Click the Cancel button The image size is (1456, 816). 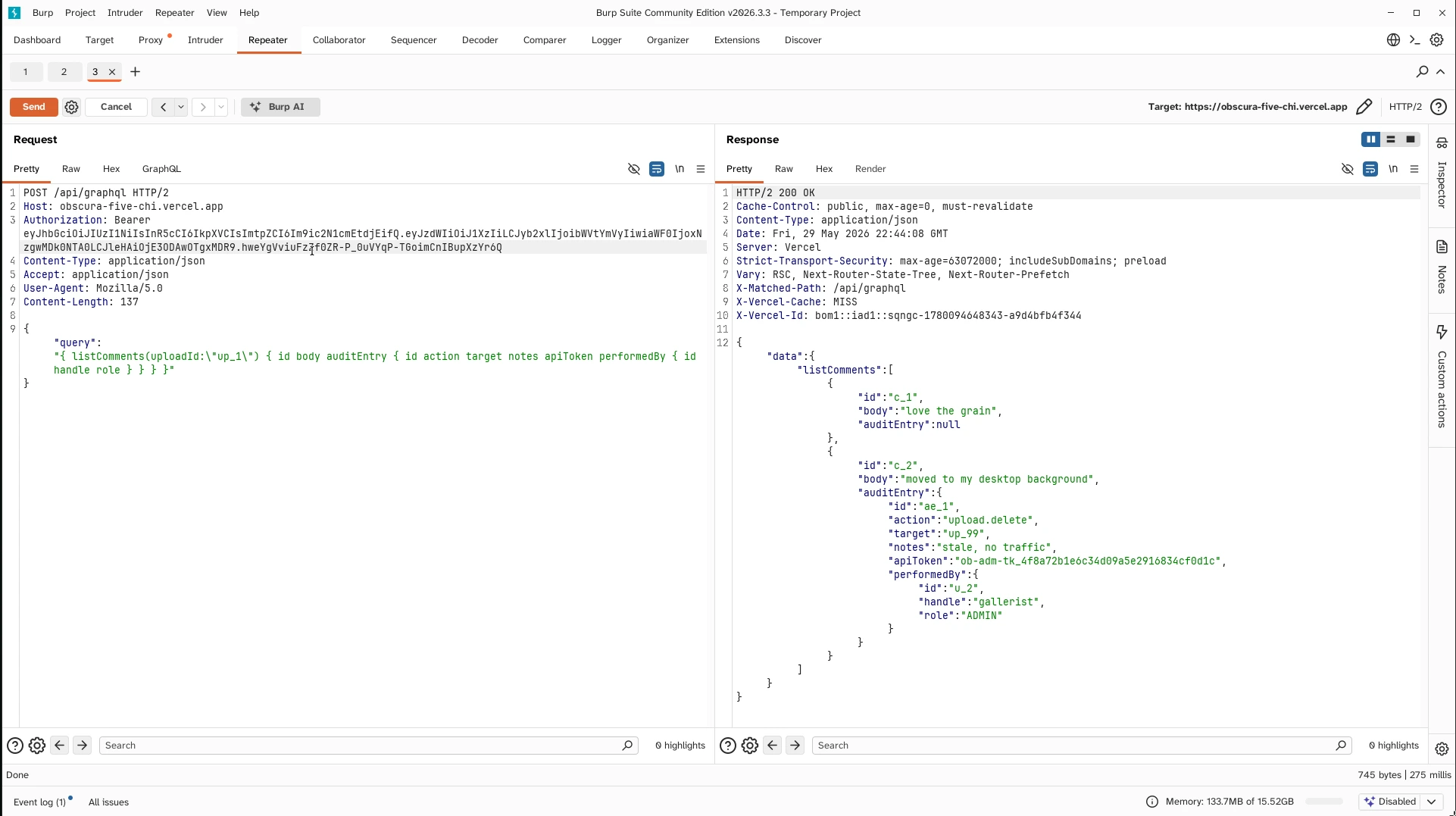[116, 107]
